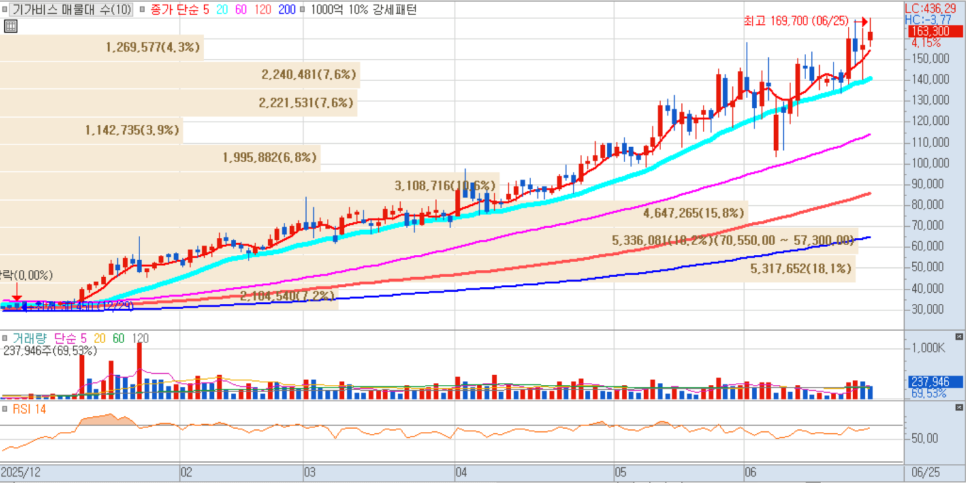This screenshot has width=966, height=483.
Task: Open the 1000억 10% 강세패턴 indicator label
Action: click(x=363, y=10)
